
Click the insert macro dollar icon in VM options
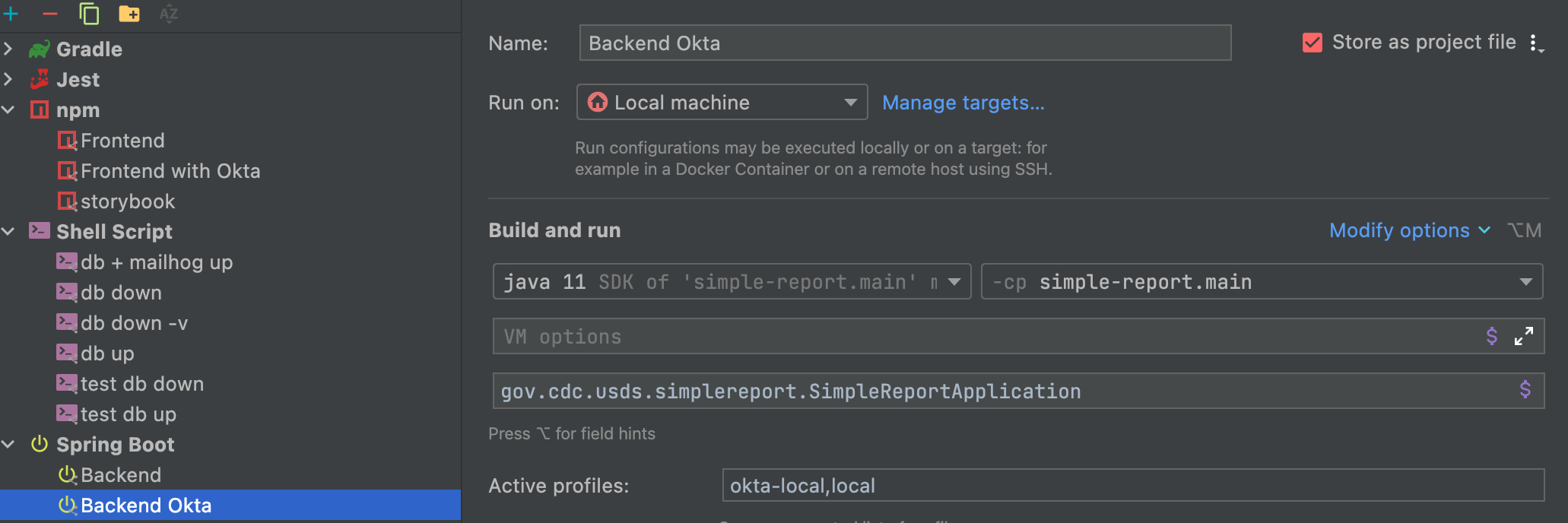pos(1492,336)
